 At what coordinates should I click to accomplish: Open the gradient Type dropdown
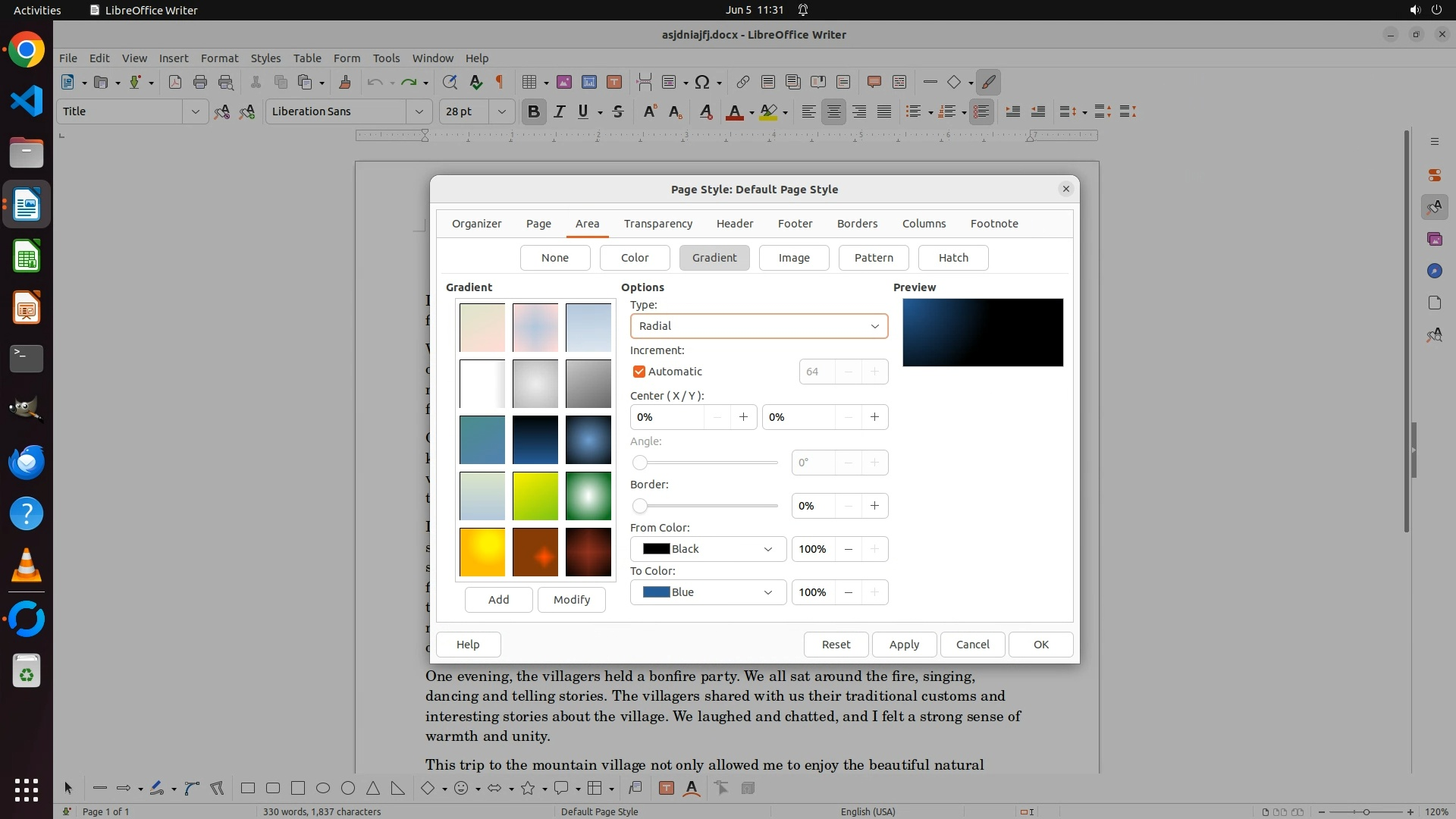pyautogui.click(x=758, y=326)
